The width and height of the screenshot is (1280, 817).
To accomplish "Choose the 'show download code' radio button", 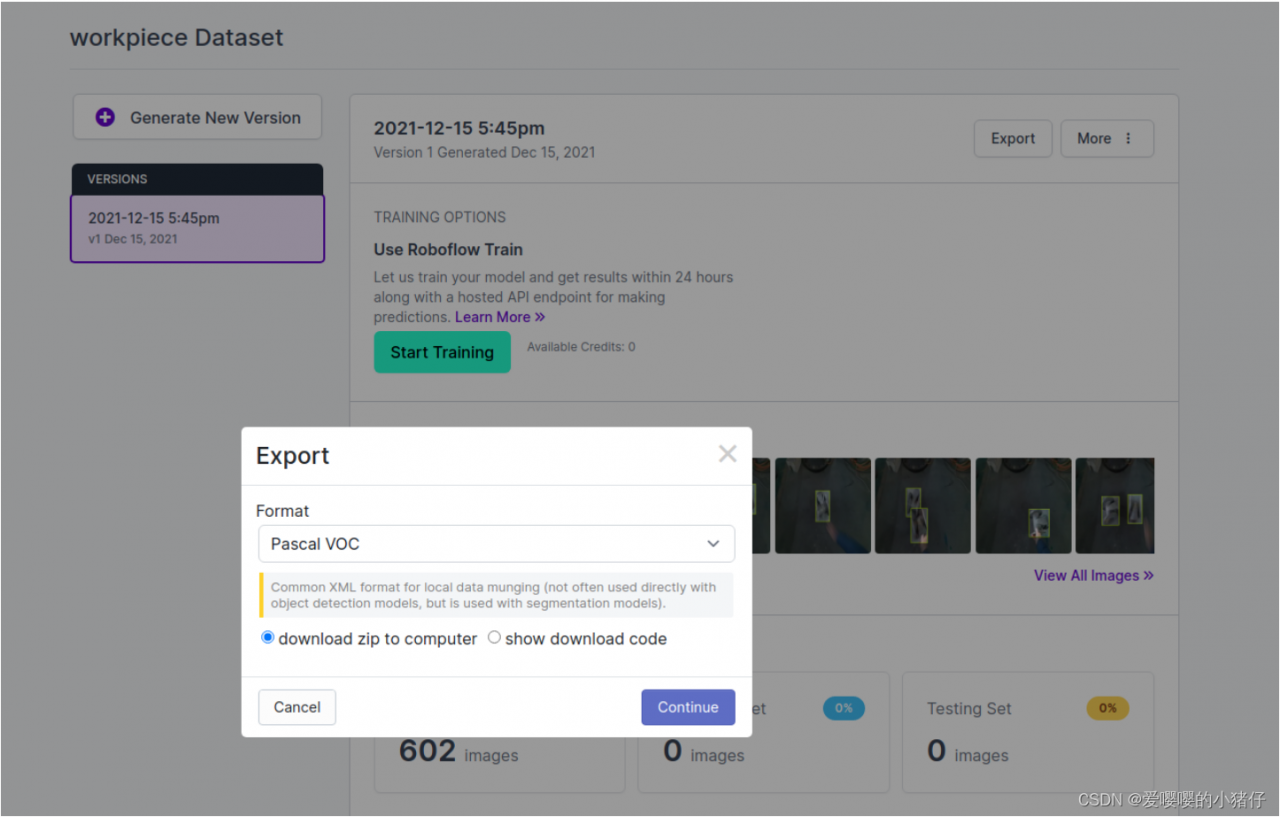I will coord(494,638).
